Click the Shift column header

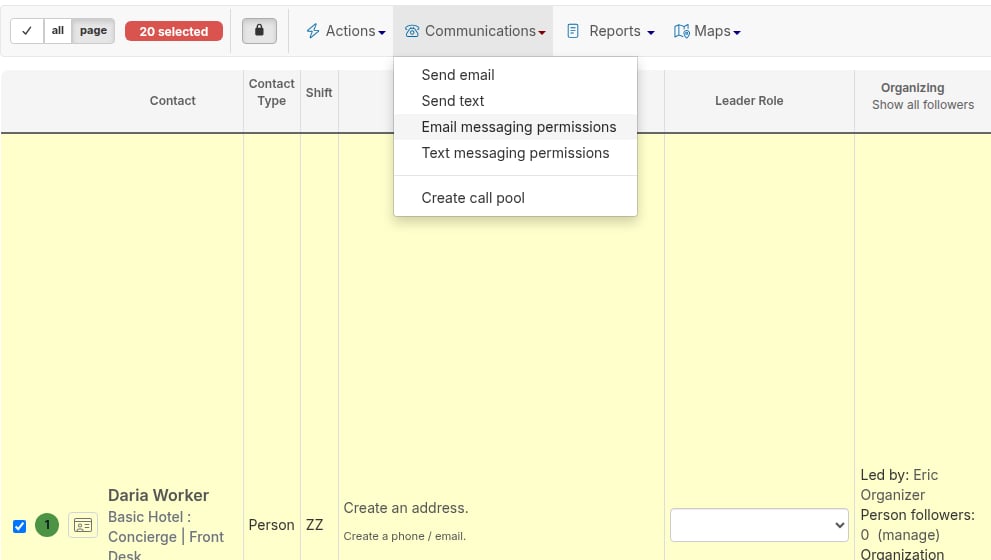[x=319, y=92]
